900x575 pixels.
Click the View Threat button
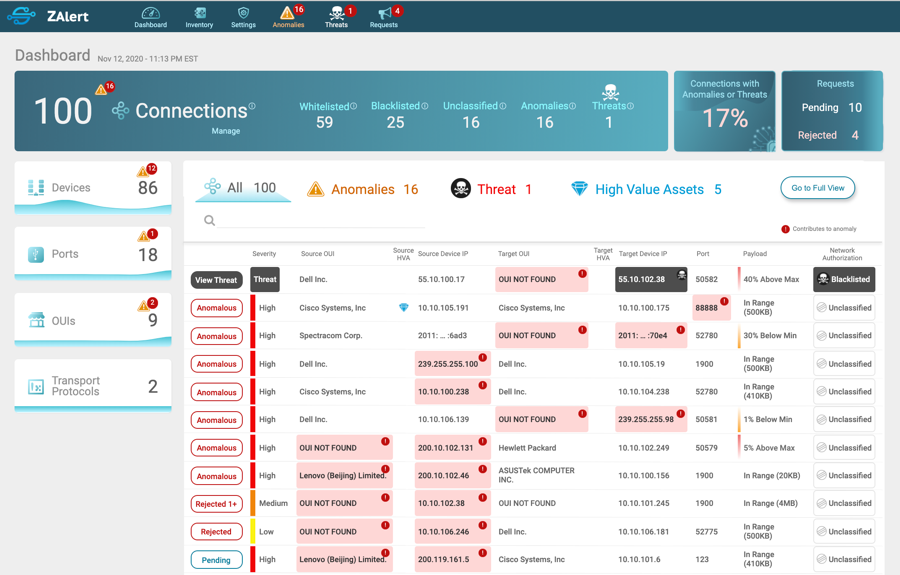(216, 280)
